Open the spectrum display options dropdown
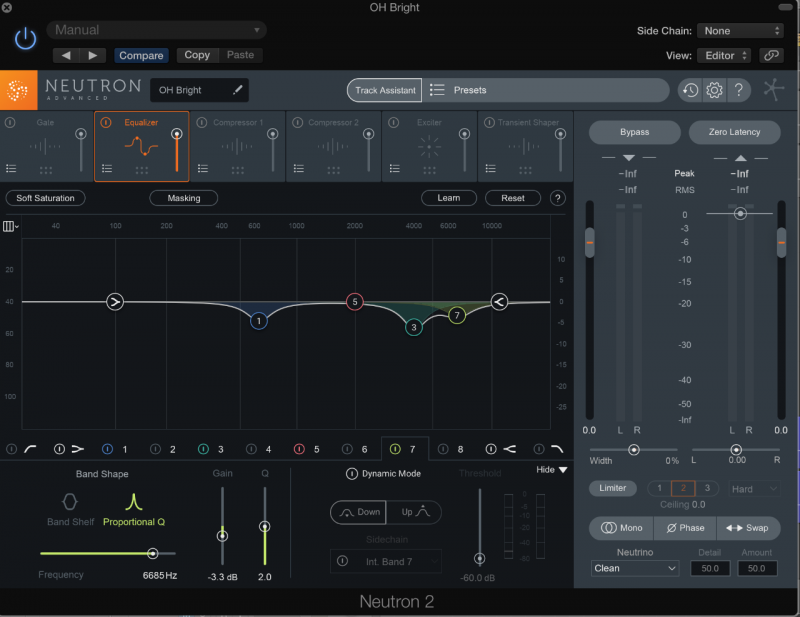 (x=10, y=226)
